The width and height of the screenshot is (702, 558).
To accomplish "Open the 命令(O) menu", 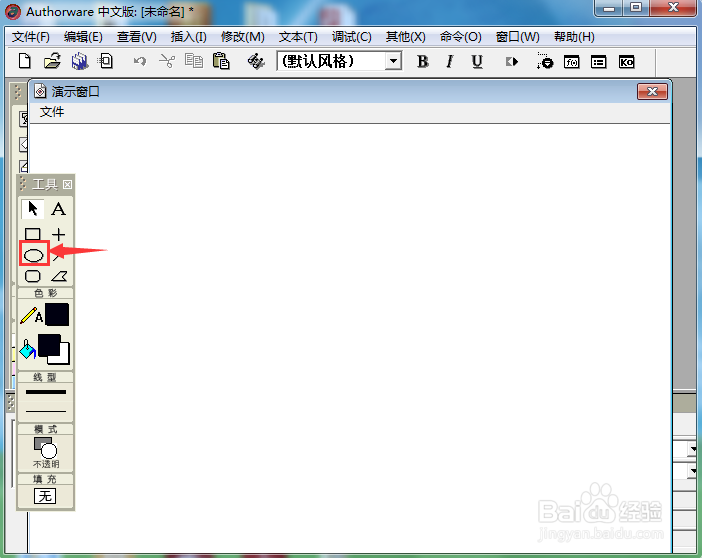I will point(460,37).
